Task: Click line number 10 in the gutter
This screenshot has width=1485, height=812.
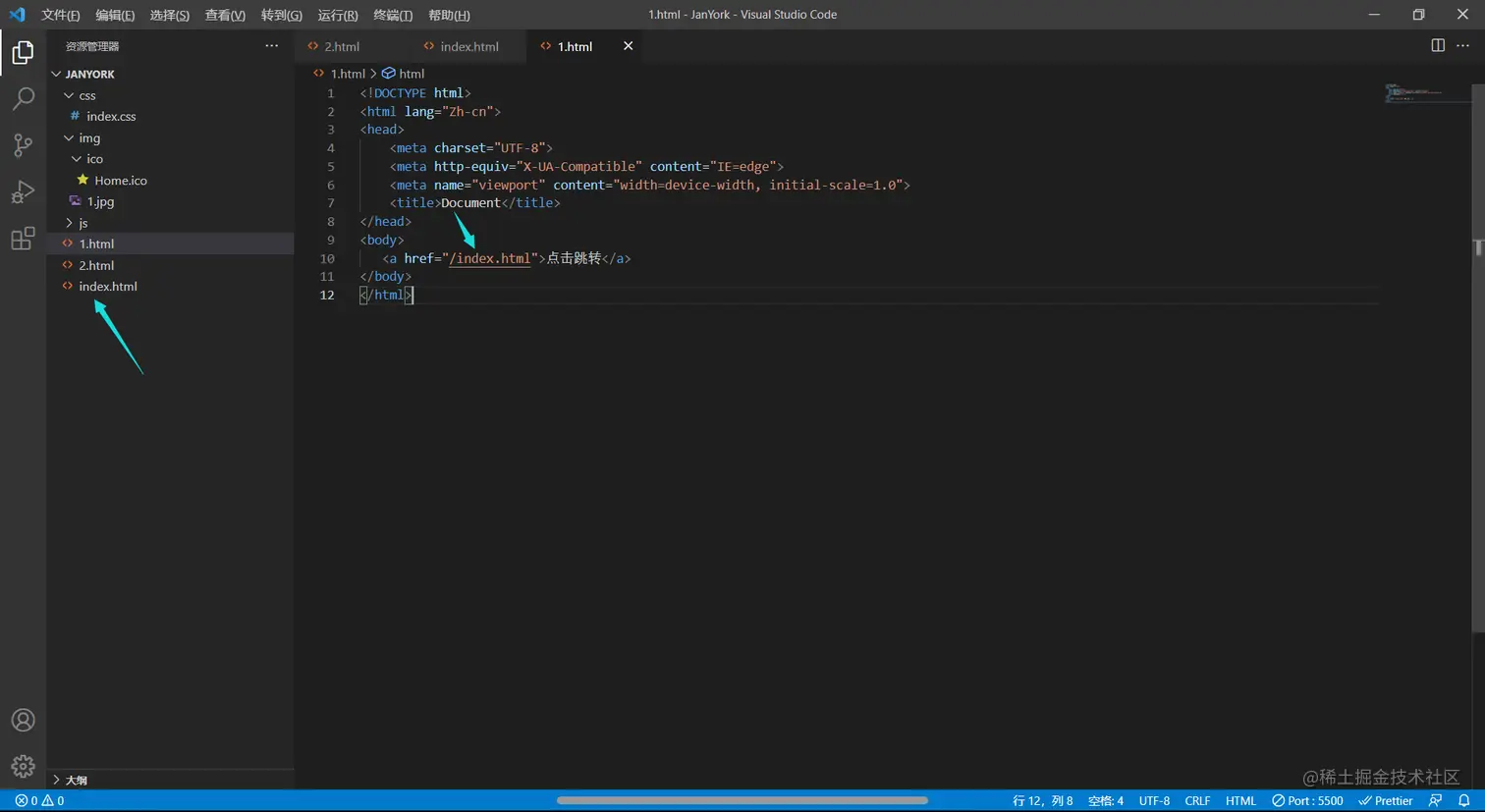Action: [x=327, y=259]
